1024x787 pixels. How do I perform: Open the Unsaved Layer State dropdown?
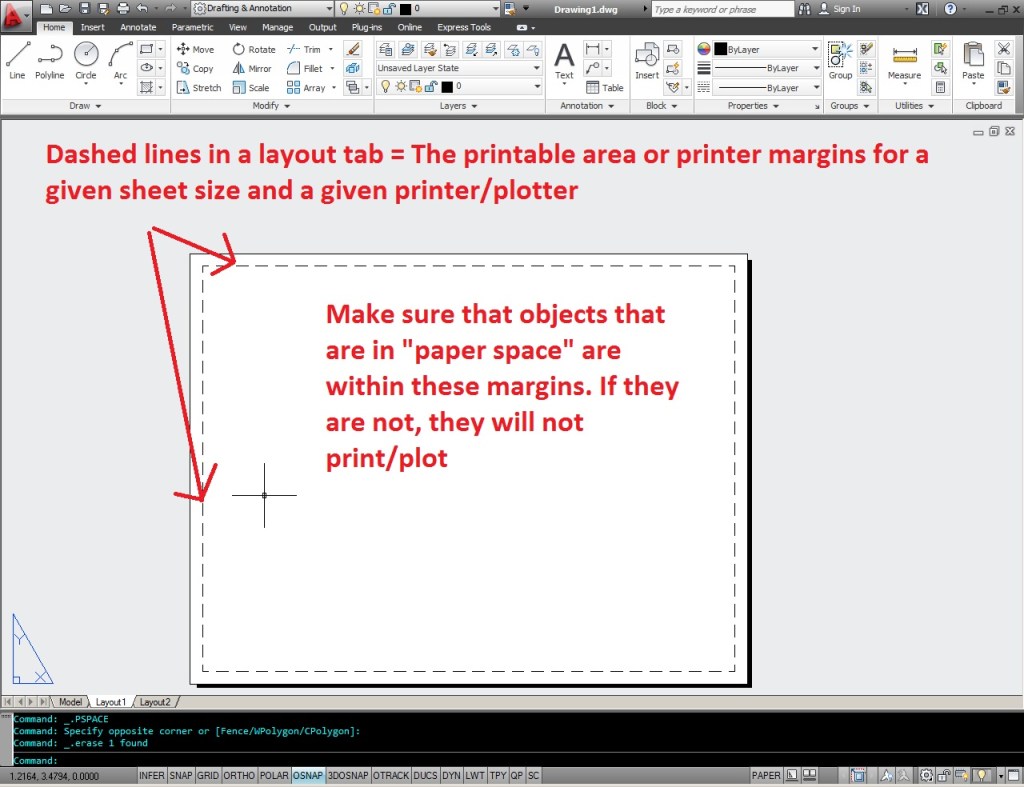457,67
